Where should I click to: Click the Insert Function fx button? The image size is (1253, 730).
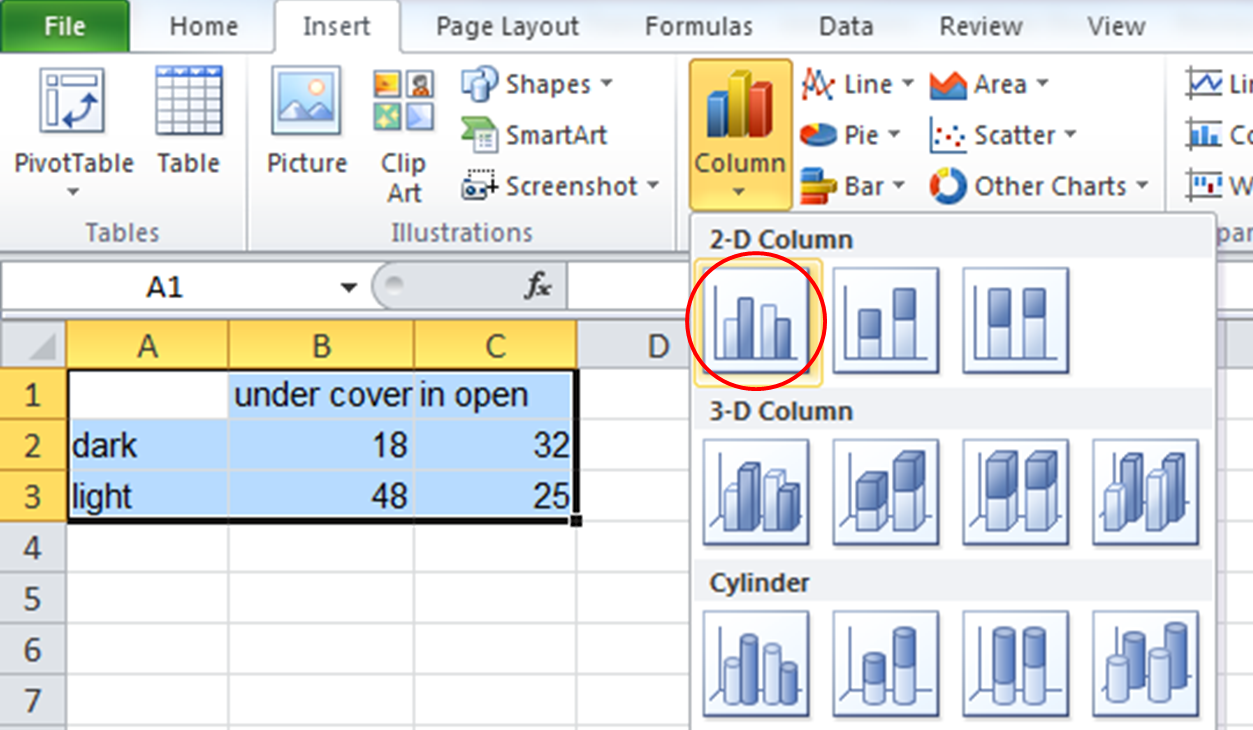pos(538,288)
